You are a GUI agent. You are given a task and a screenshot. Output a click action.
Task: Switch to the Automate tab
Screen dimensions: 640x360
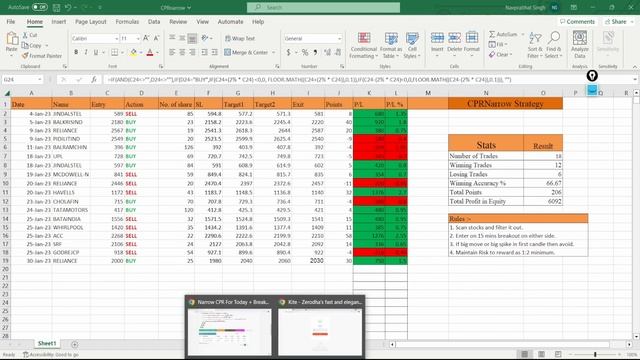[230, 22]
